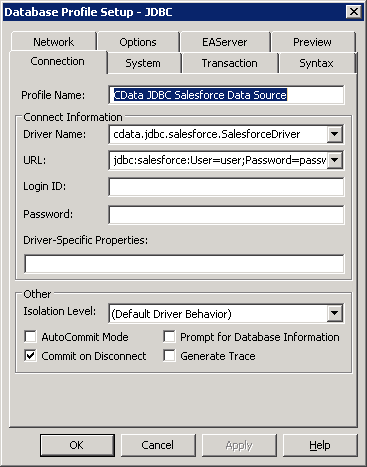Viewport: 367px width, 467px height.
Task: Expand the Isolation Level dropdown arrow
Action: [x=335, y=313]
